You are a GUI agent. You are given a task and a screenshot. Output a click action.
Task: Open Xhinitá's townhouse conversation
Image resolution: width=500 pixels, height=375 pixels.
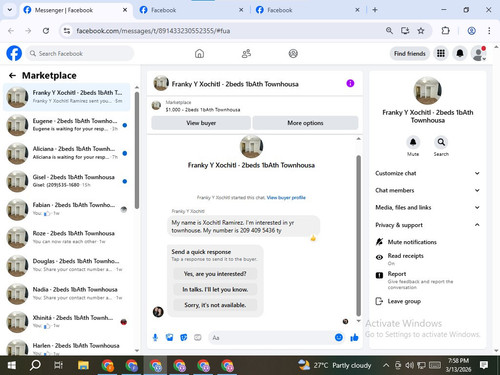coord(66,322)
